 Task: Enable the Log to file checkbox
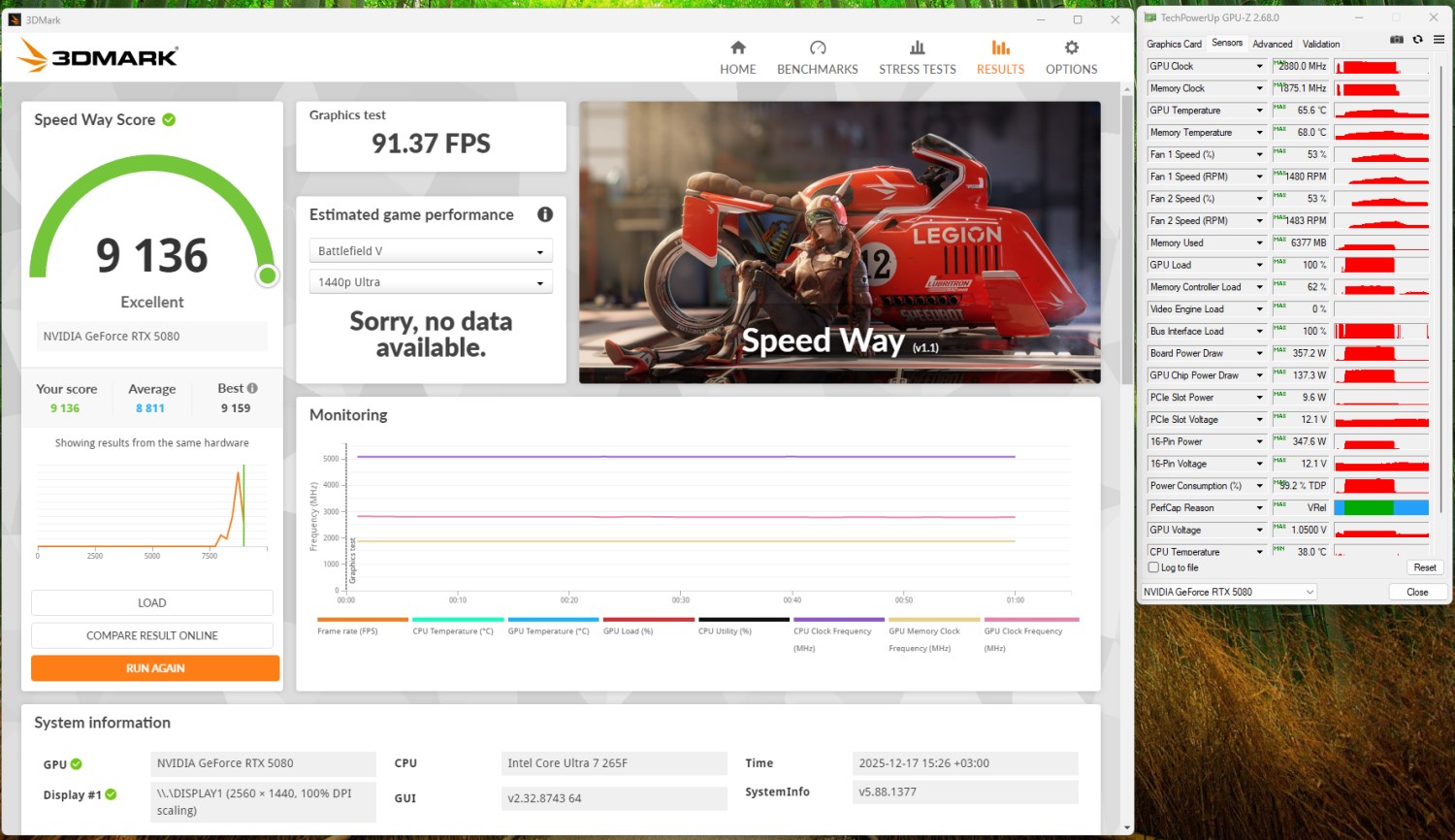click(1153, 567)
